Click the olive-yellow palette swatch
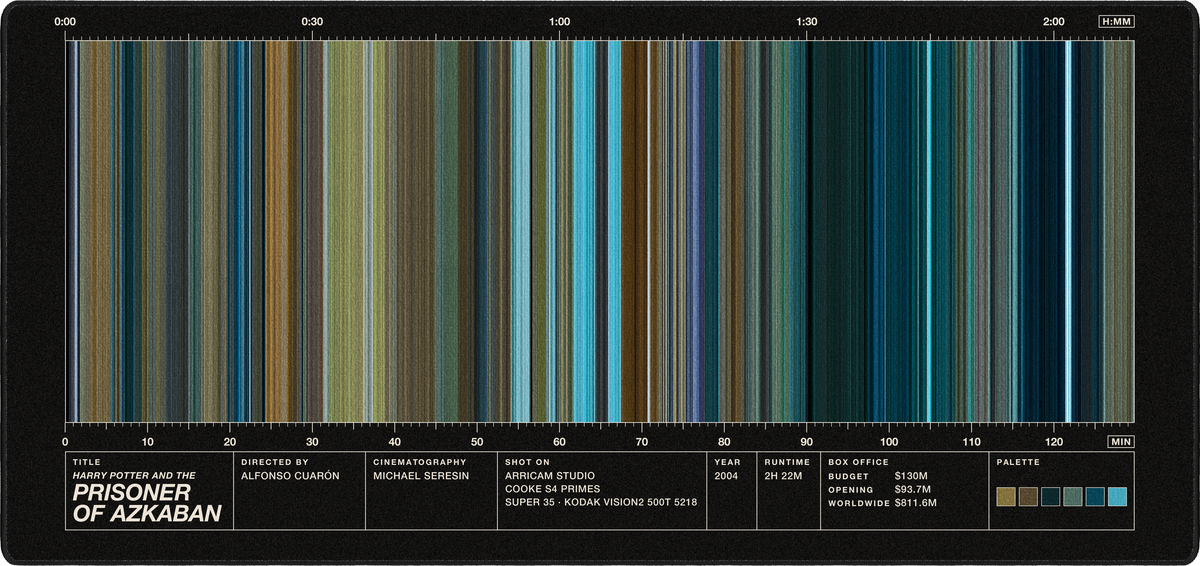1200x566 pixels. [1006, 497]
